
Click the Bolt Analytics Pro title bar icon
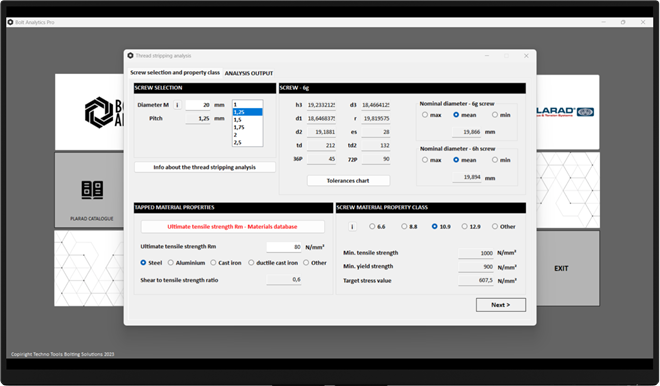pyautogui.click(x=11, y=22)
